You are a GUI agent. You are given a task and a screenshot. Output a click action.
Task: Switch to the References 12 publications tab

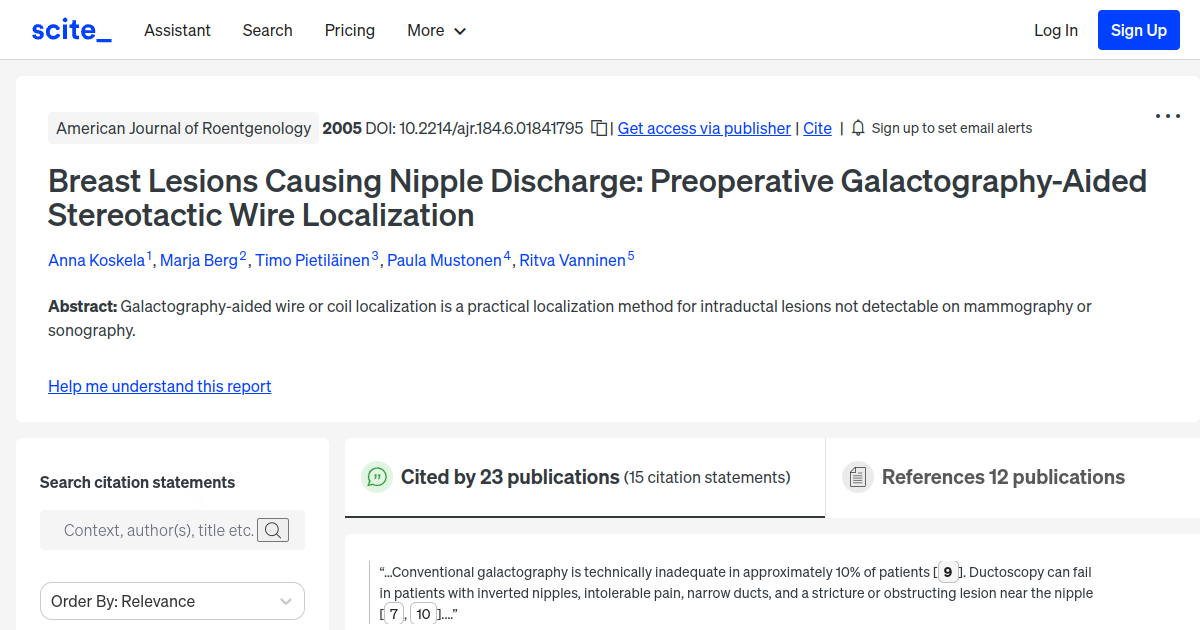pos(1003,477)
